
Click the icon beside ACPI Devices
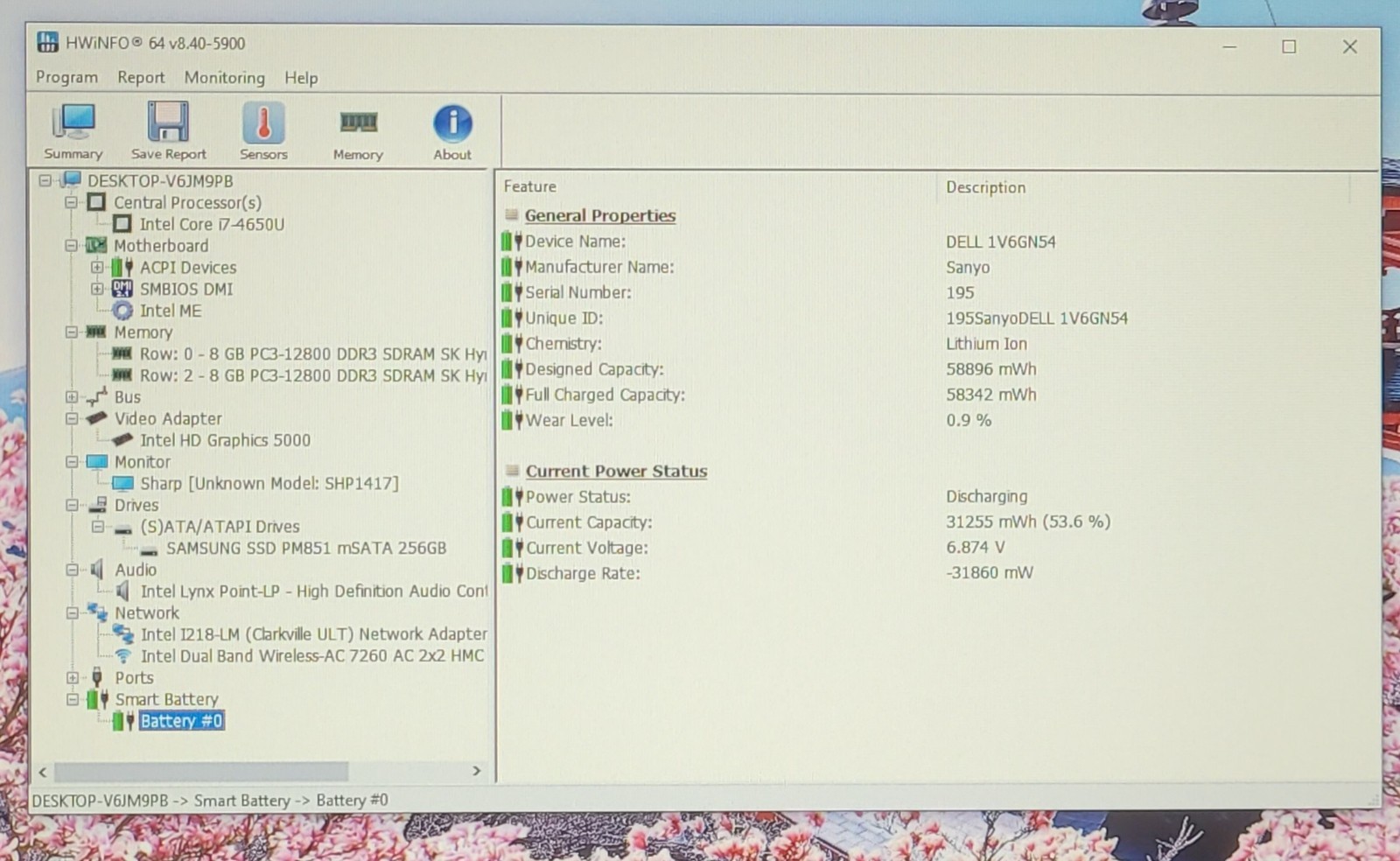[122, 267]
